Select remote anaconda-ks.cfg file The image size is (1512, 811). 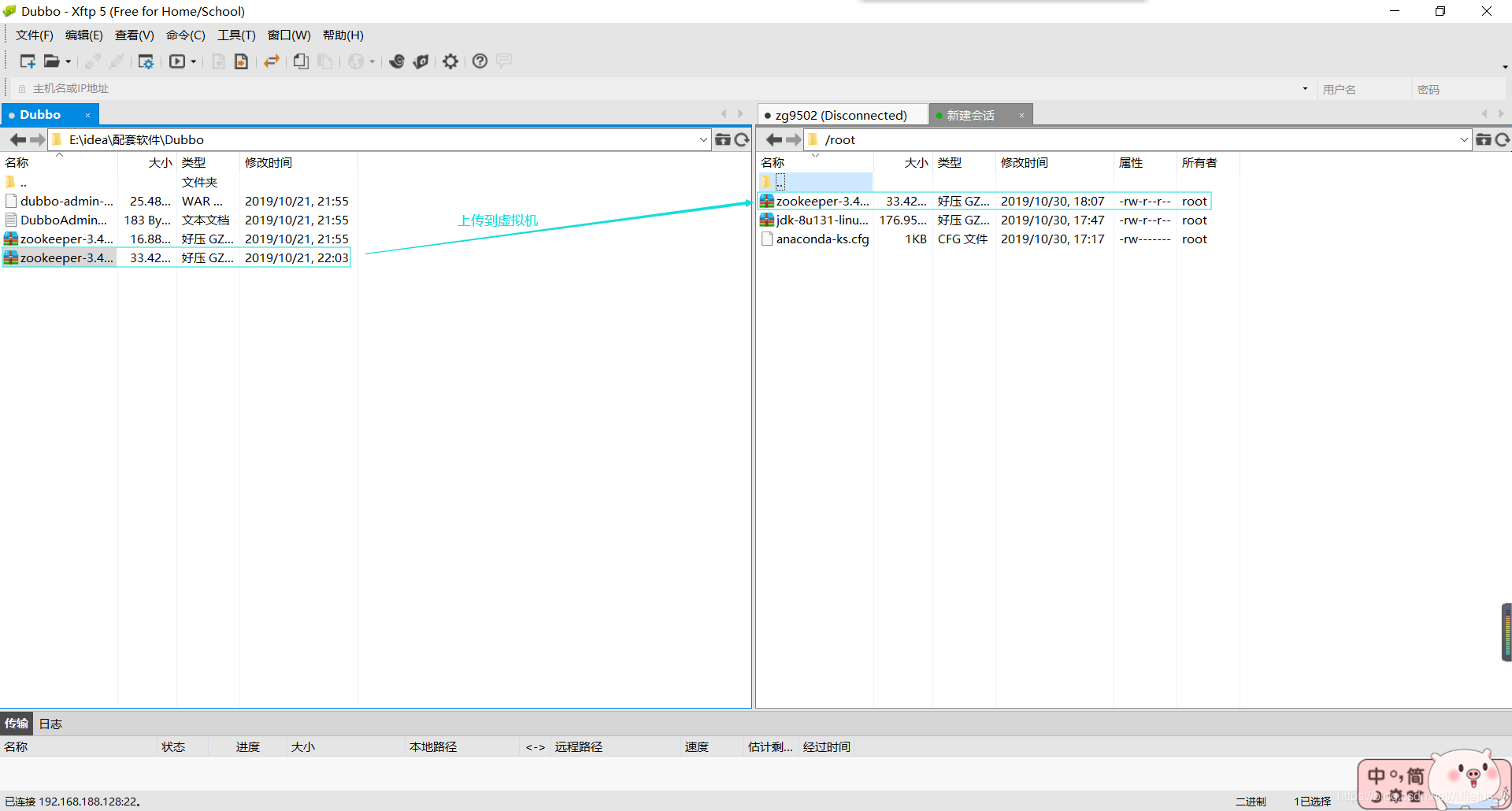tap(984, 239)
